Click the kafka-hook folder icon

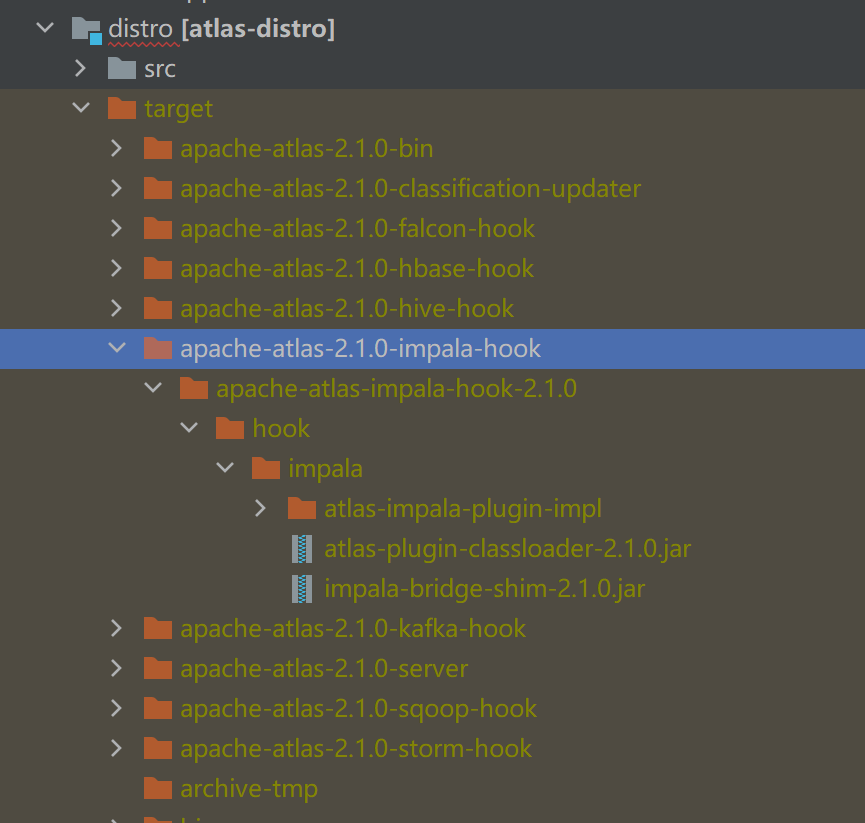tap(158, 628)
